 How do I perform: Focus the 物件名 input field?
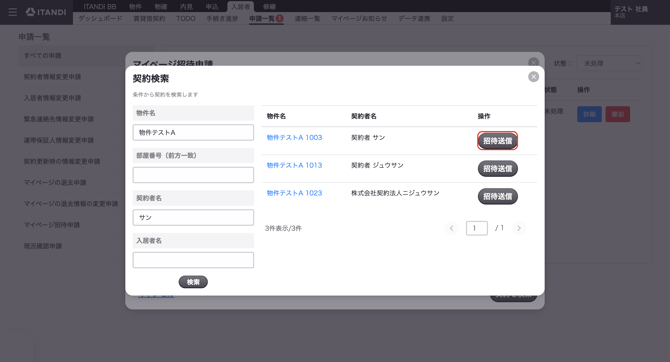pyautogui.click(x=193, y=132)
